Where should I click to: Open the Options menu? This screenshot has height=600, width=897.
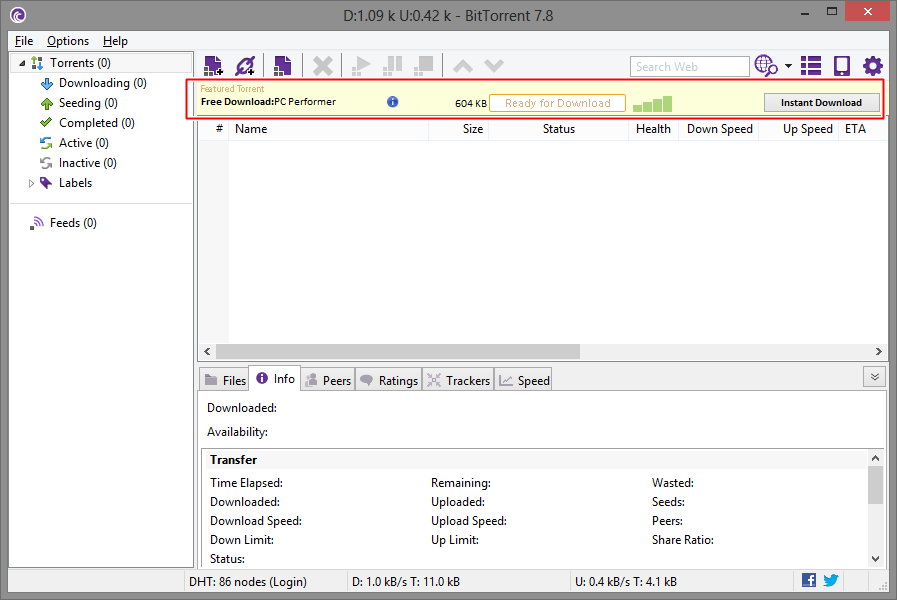68,41
